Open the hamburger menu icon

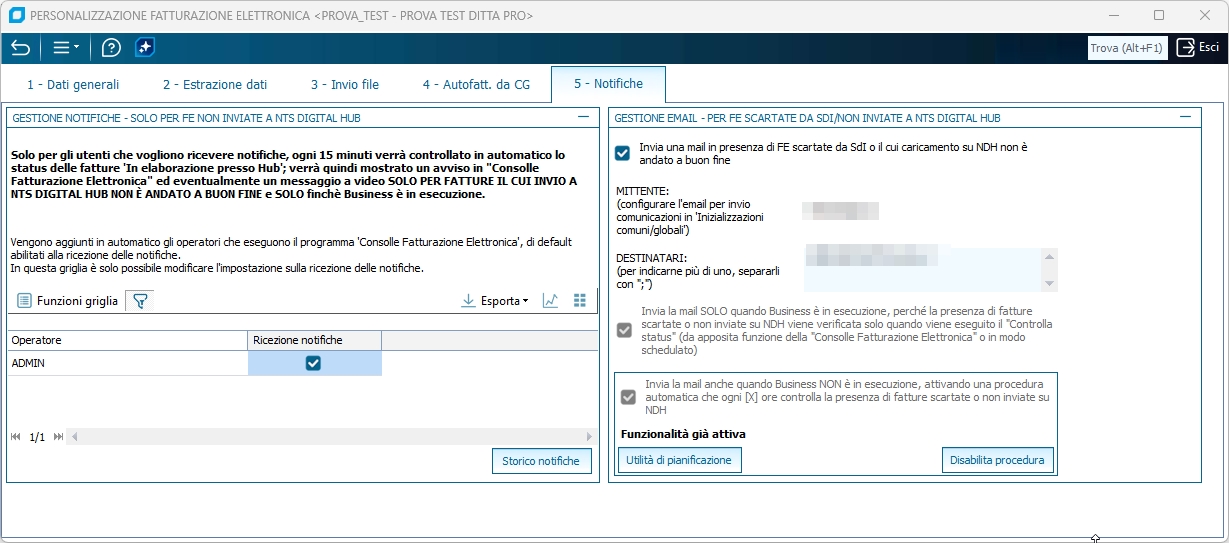coord(61,47)
